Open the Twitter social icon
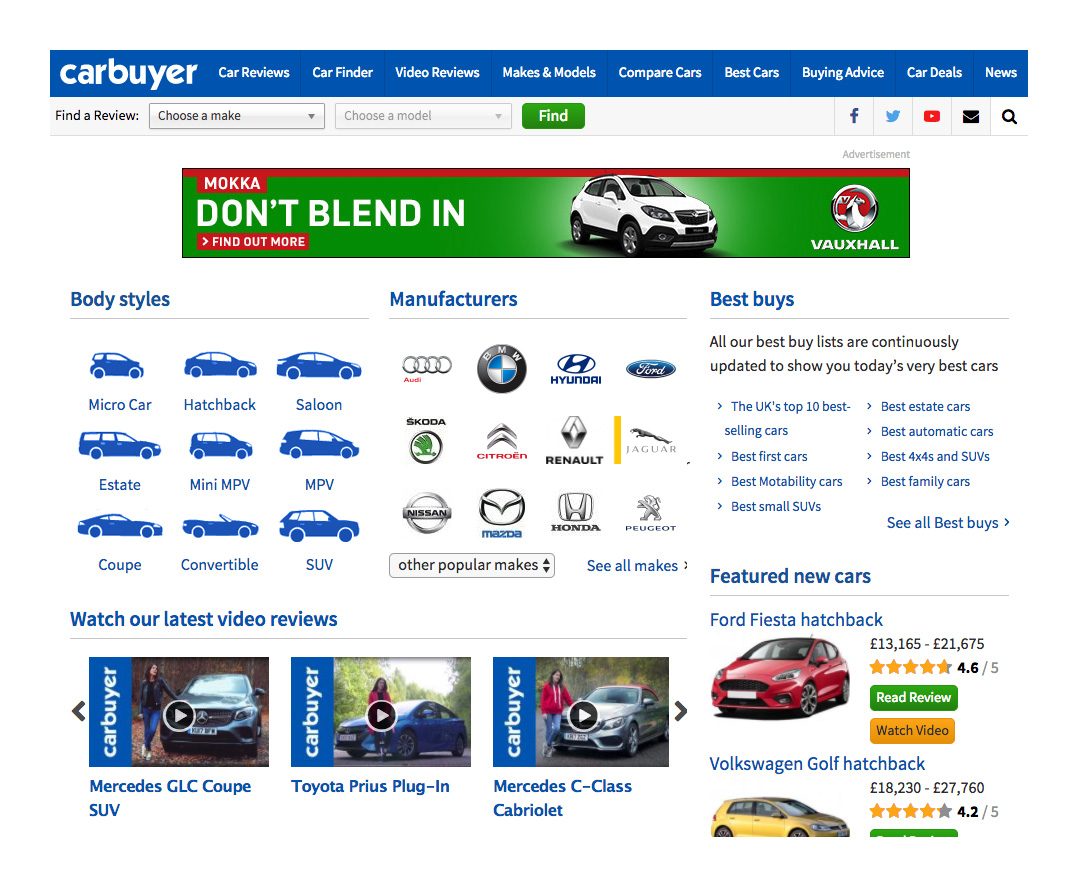This screenshot has width=1078, height=887. click(893, 116)
